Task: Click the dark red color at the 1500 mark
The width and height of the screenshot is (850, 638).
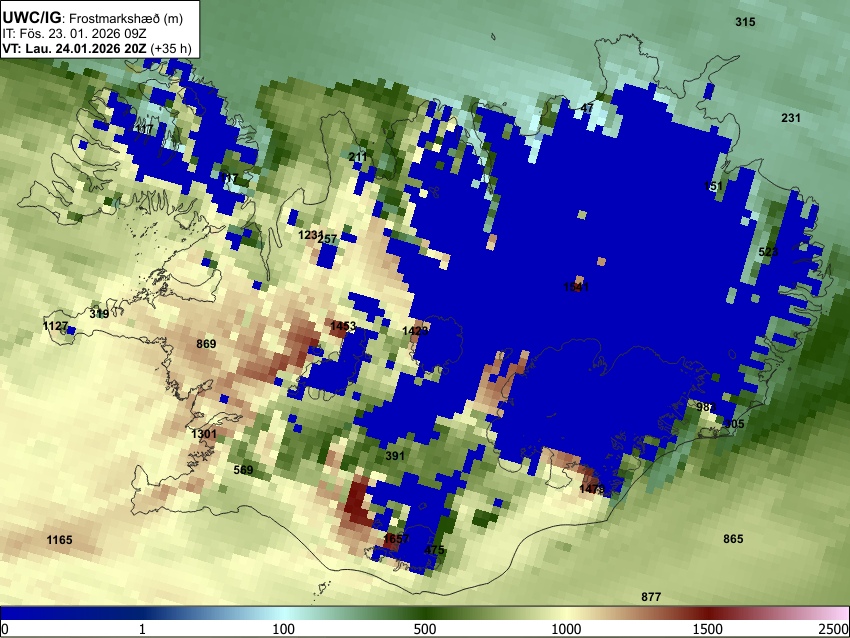Action: [708, 613]
